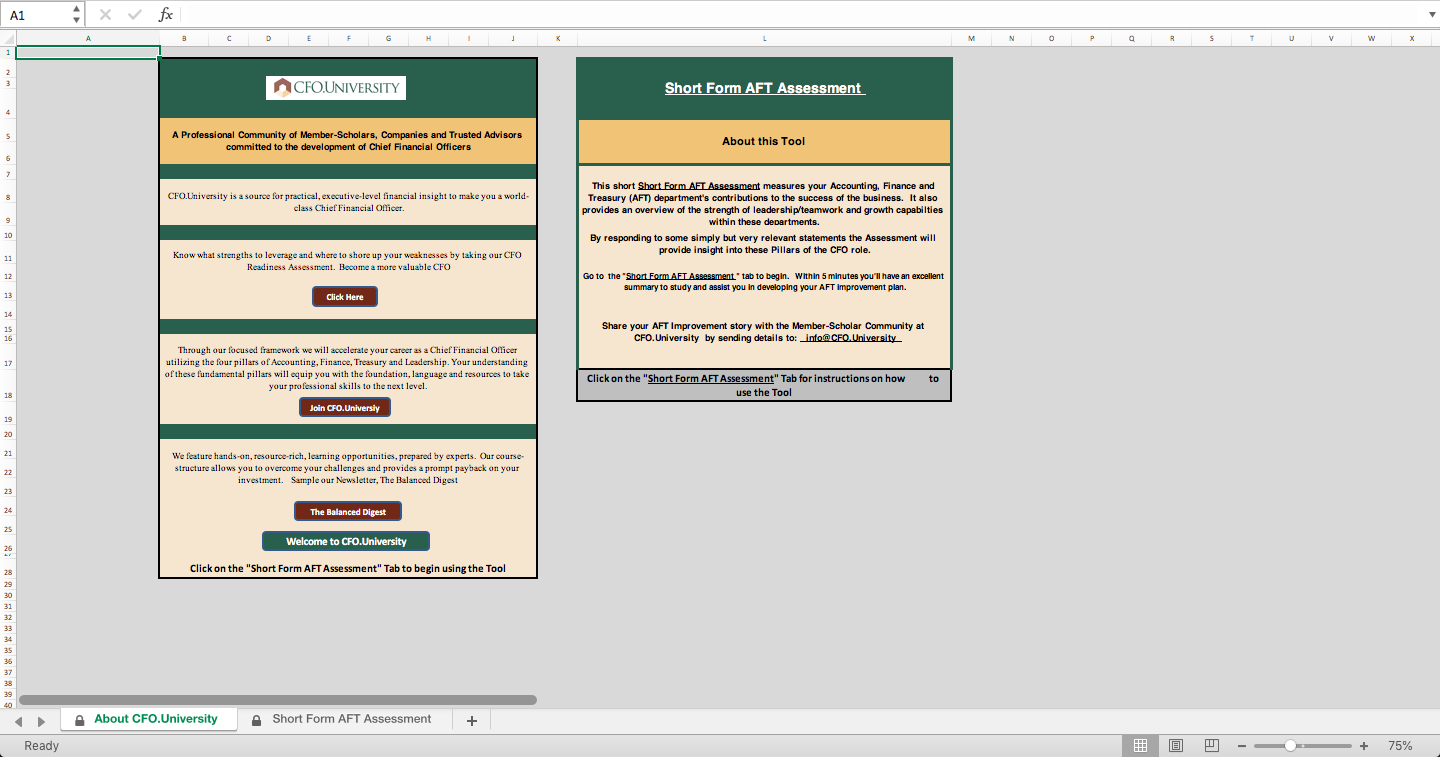Click the Short Form AFT Assessment link in description
The image size is (1440, 757).
pyautogui.click(x=699, y=186)
